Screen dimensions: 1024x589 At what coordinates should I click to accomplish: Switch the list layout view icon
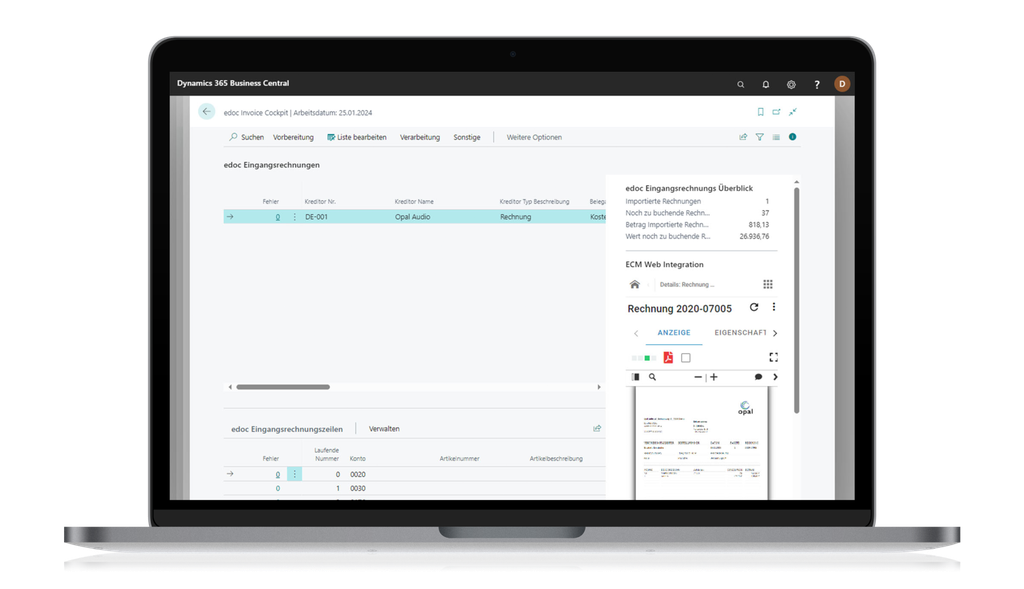point(776,137)
